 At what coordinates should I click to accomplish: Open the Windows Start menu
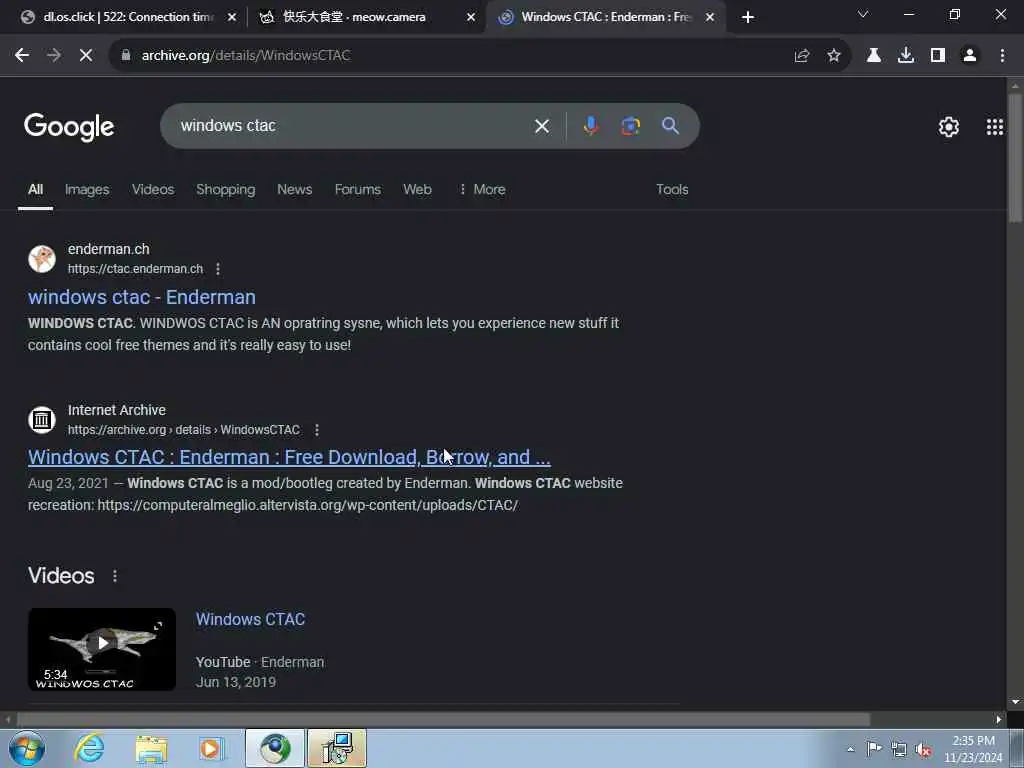27,748
